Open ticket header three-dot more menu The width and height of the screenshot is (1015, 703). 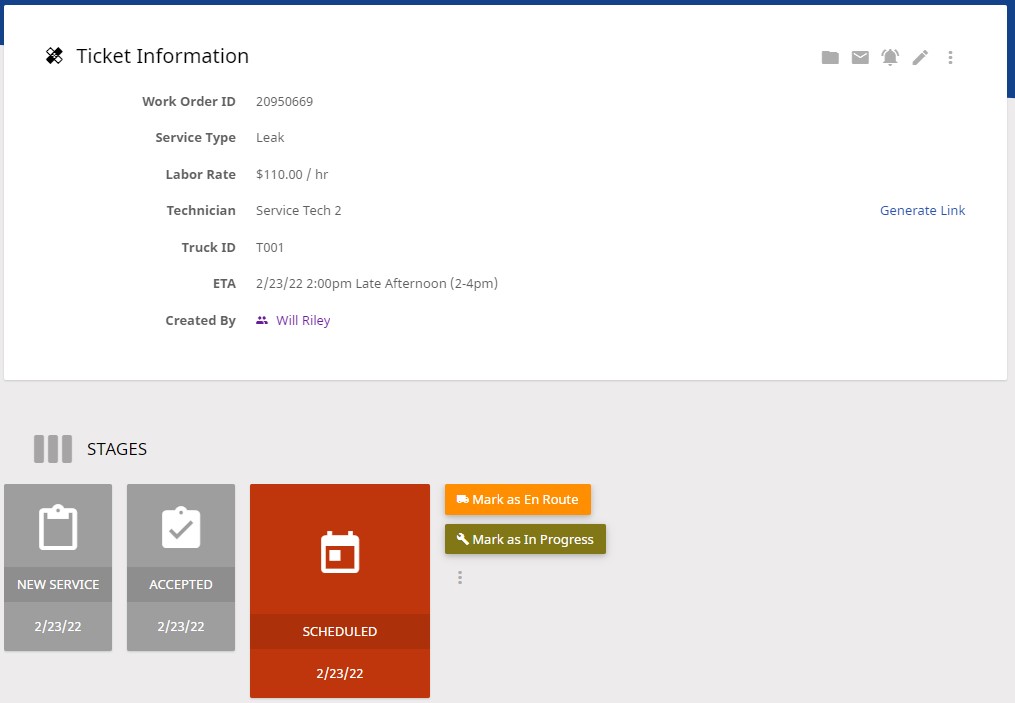click(x=950, y=58)
